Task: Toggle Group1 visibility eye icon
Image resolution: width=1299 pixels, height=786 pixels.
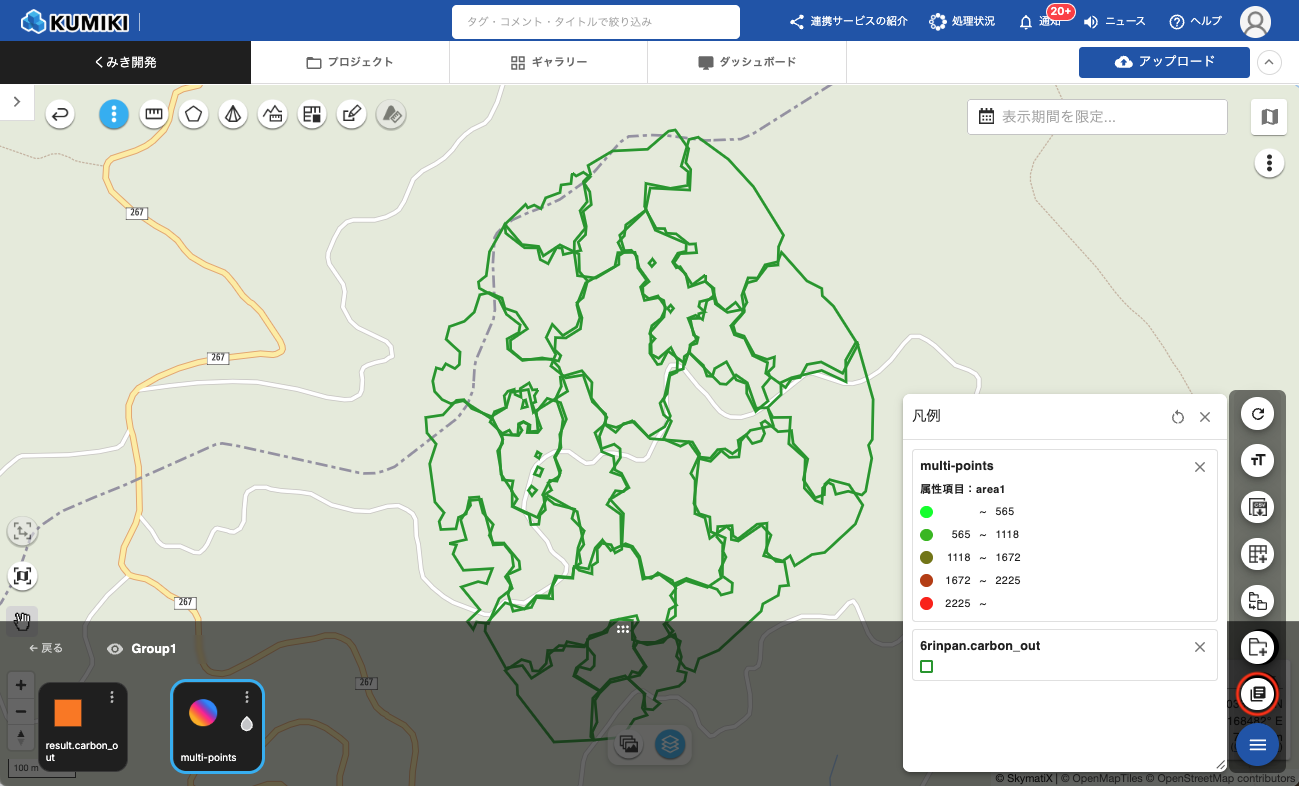Action: click(x=115, y=649)
